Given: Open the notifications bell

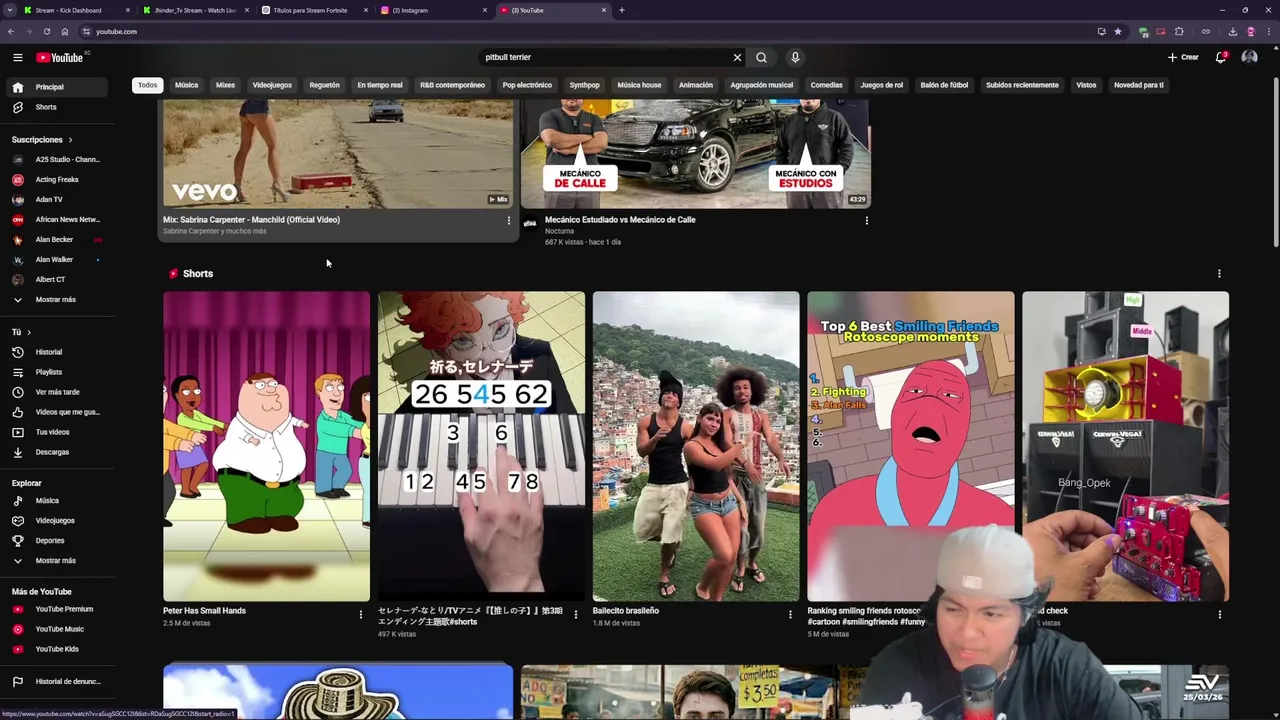Looking at the screenshot, I should [x=1220, y=57].
